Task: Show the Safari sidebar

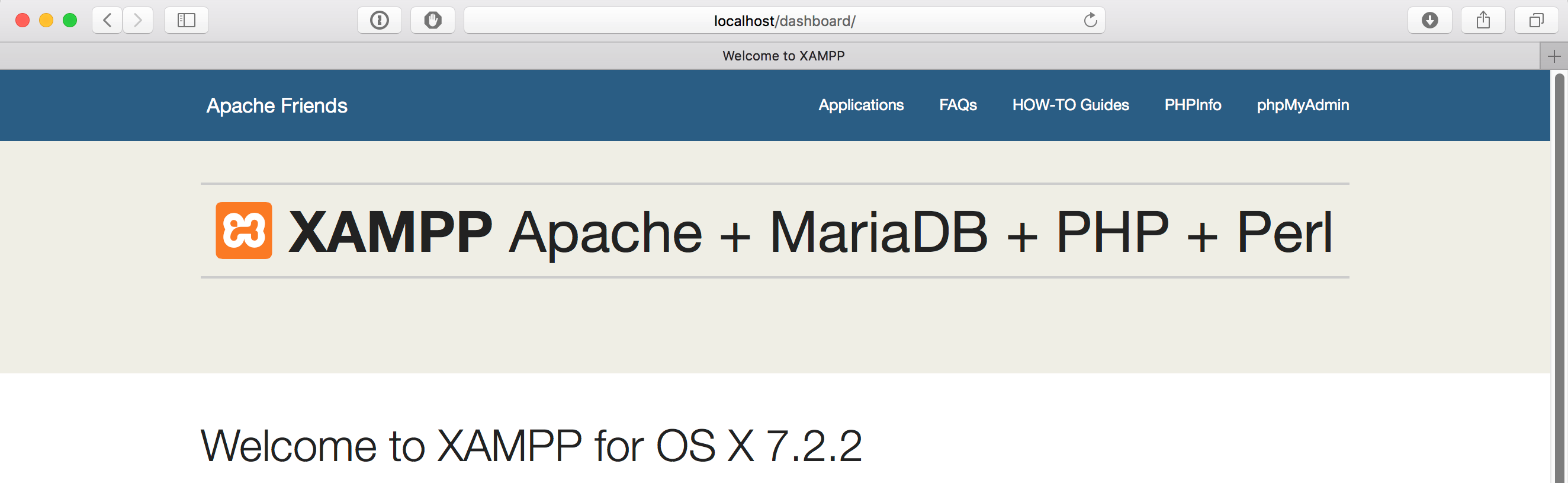Action: coord(187,21)
